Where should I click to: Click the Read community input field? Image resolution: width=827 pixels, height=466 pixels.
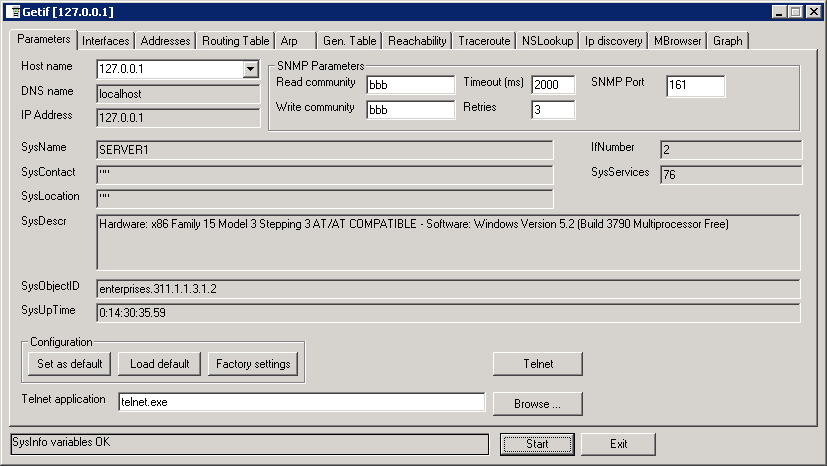(410, 84)
